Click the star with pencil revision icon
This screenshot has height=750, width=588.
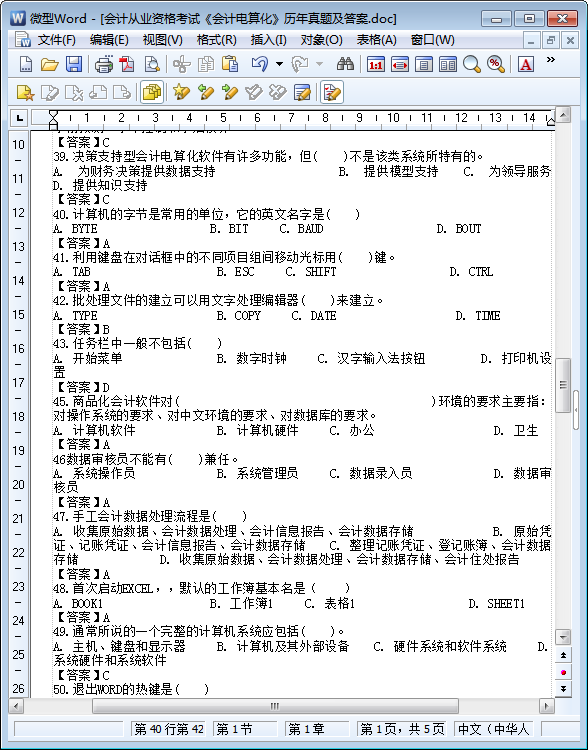(x=181, y=92)
